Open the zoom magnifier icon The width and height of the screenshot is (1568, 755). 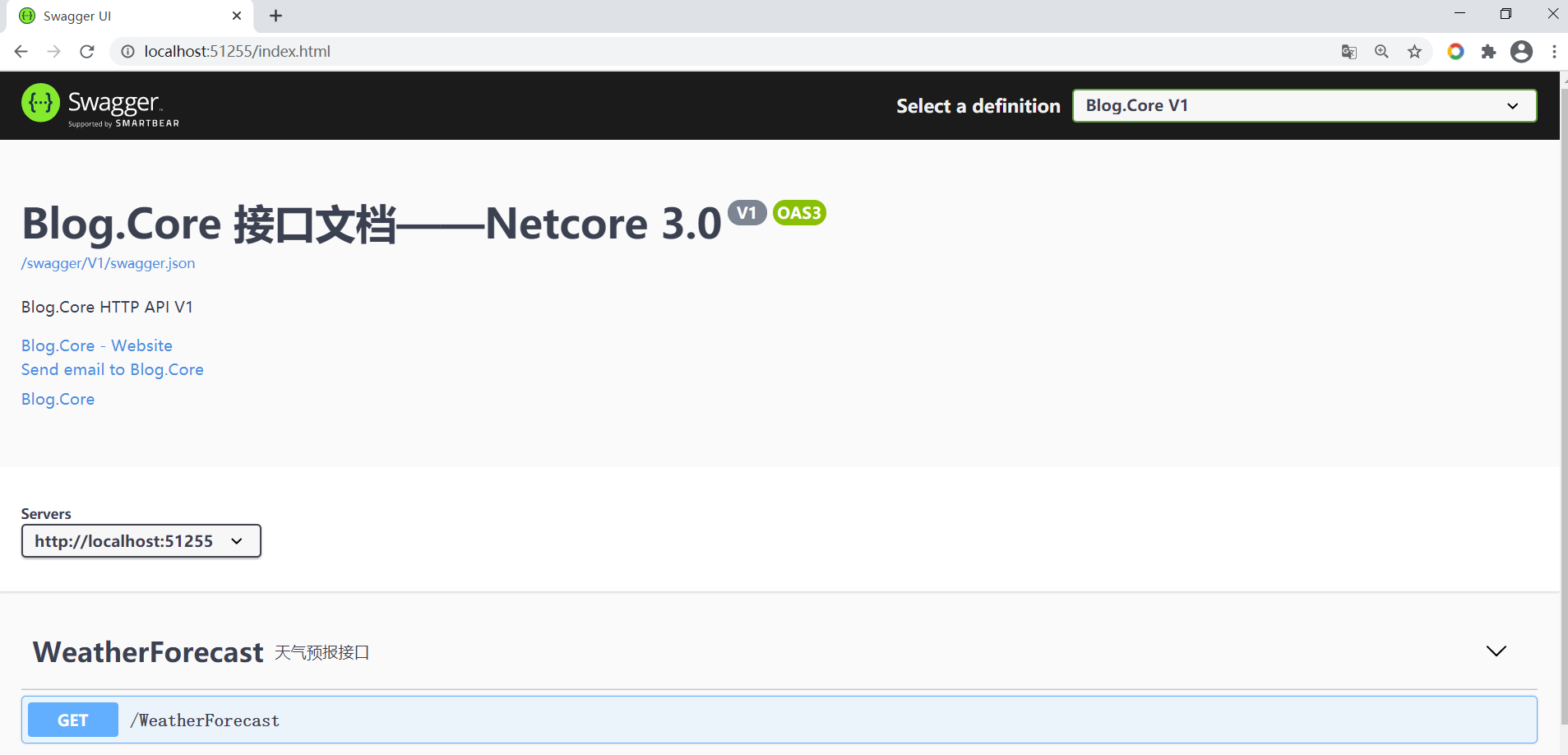(x=1382, y=52)
